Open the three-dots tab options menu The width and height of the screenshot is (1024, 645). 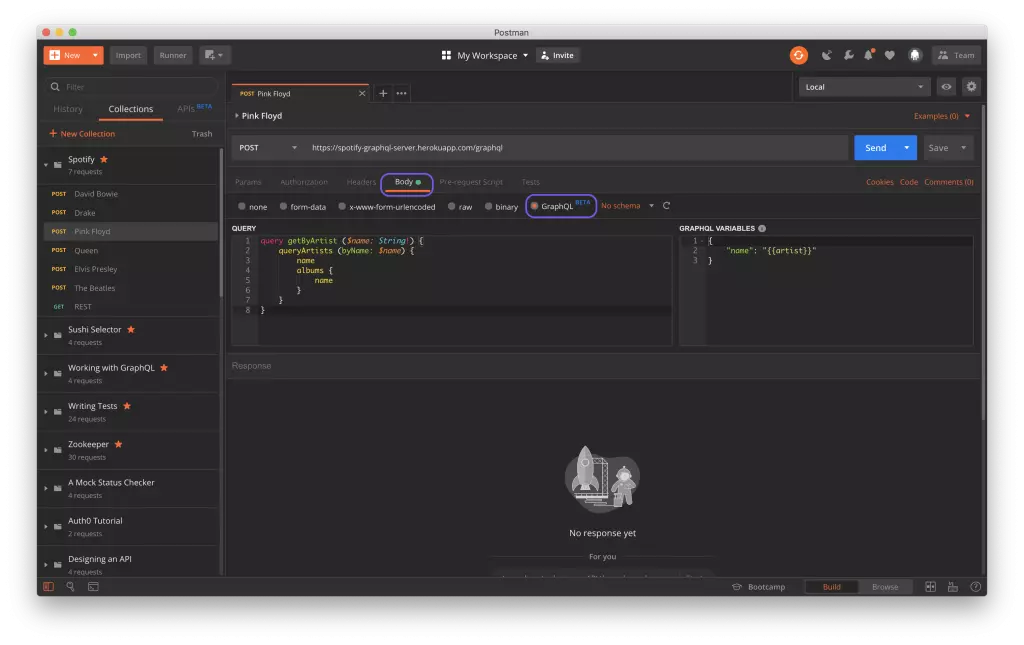(x=402, y=93)
